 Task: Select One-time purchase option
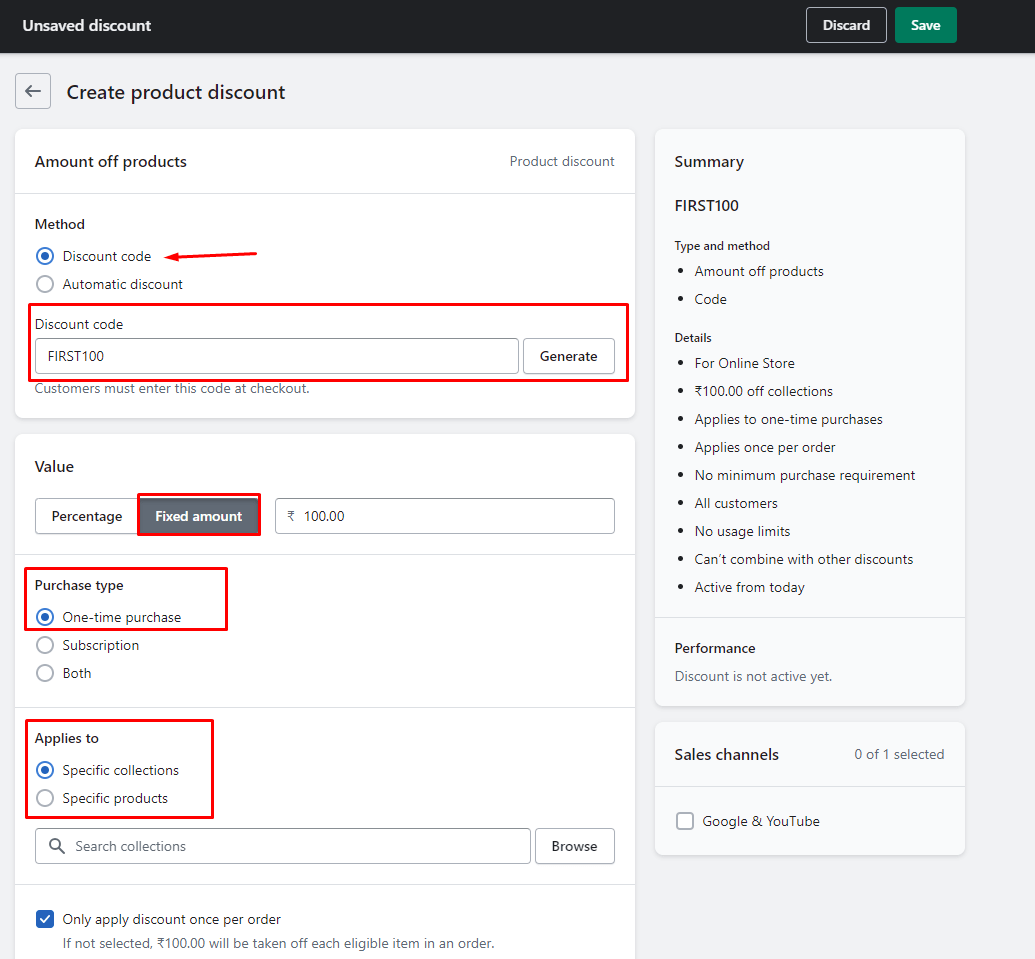coord(45,617)
